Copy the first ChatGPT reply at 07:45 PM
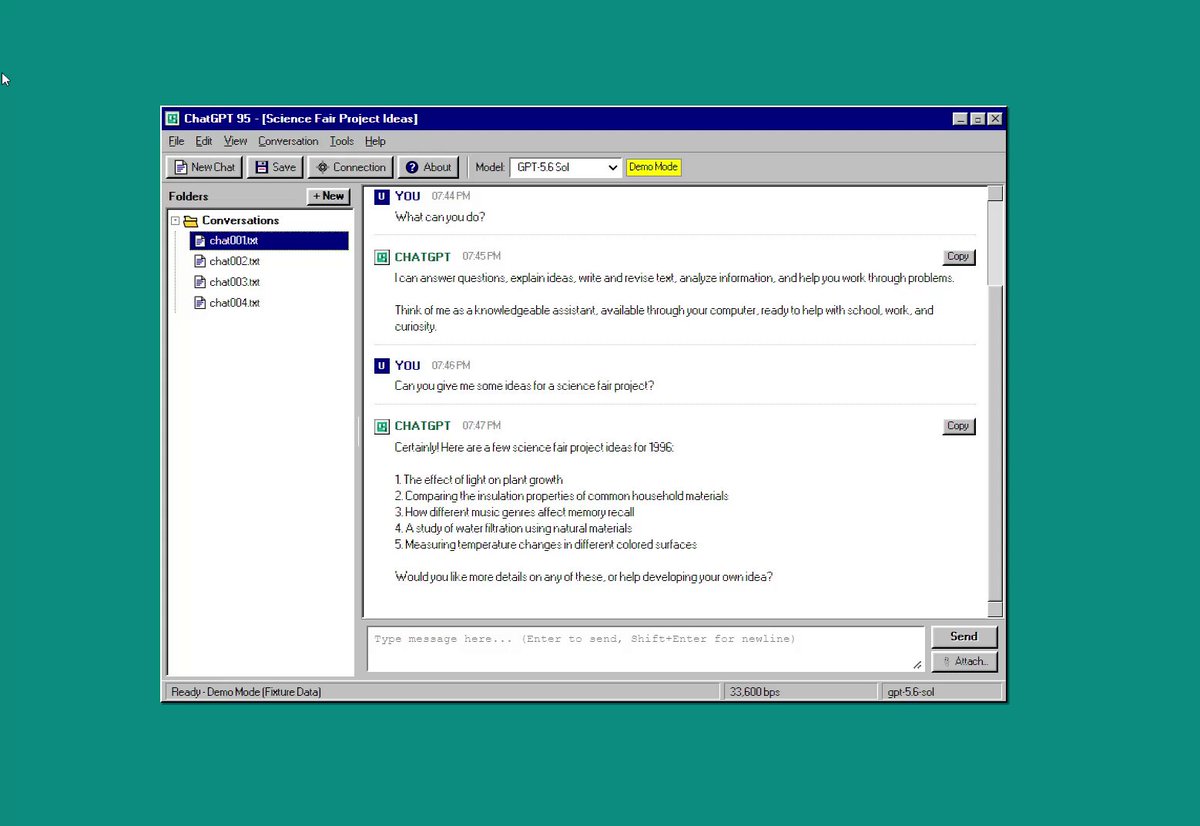The image size is (1200, 826). point(959,257)
